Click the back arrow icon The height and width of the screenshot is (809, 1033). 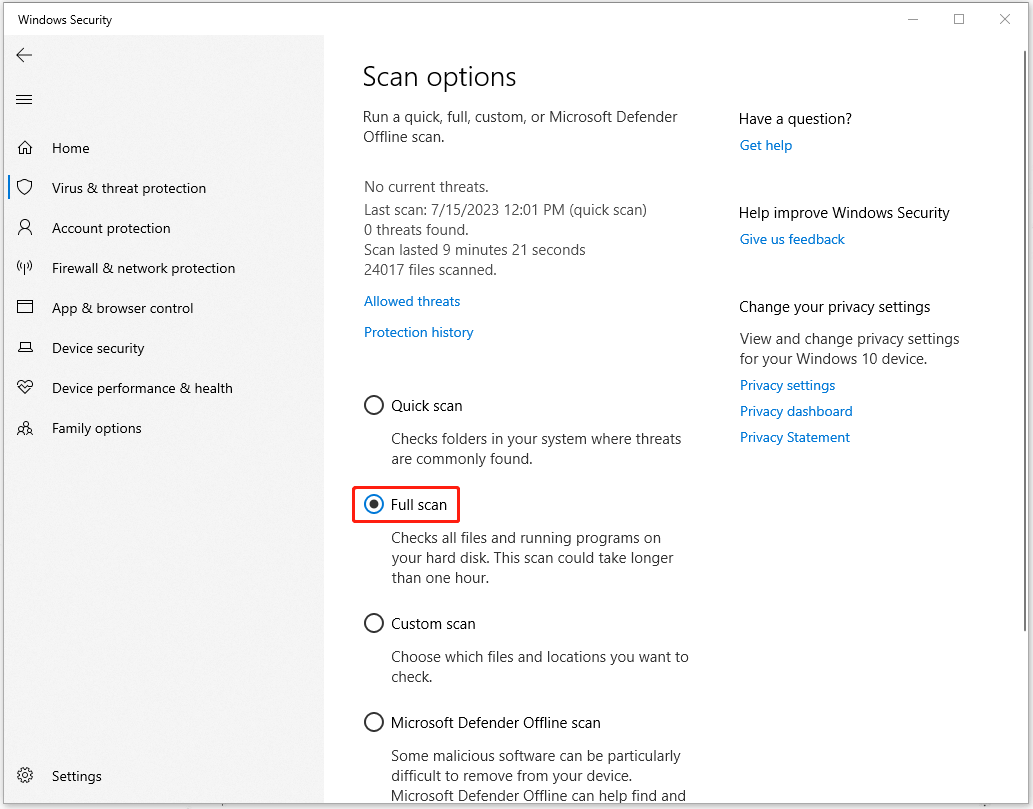[24, 55]
